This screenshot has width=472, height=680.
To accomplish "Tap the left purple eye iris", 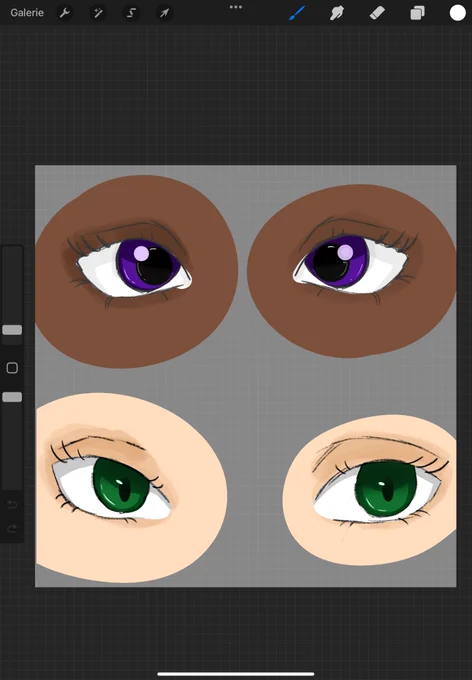I will tap(149, 264).
